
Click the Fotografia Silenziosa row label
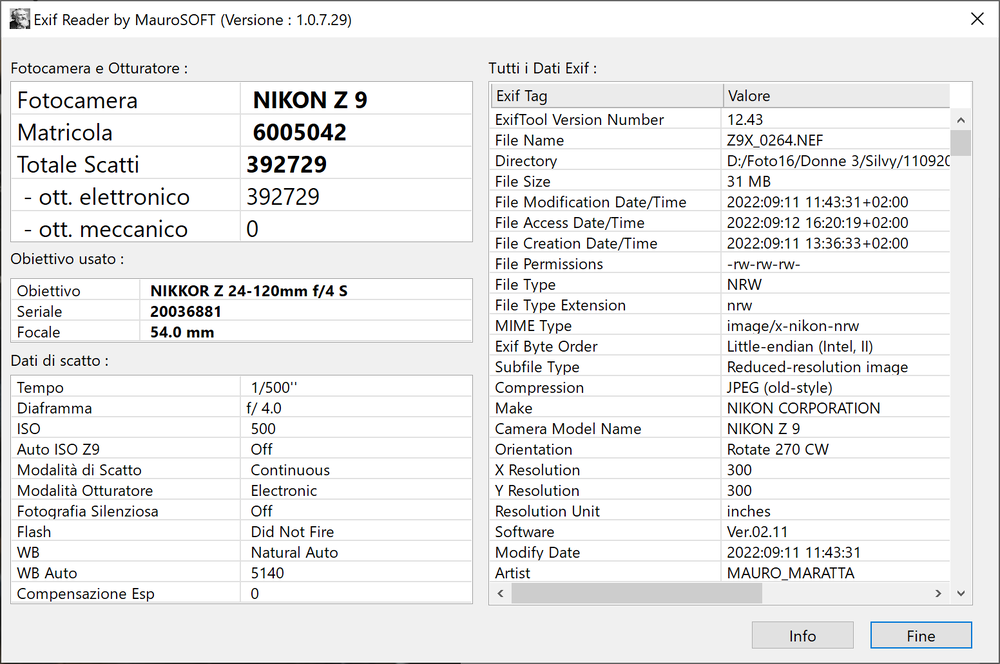coord(87,512)
